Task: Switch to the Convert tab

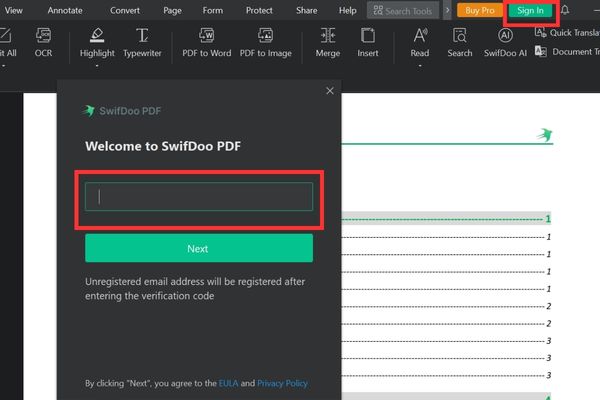Action: tap(125, 10)
